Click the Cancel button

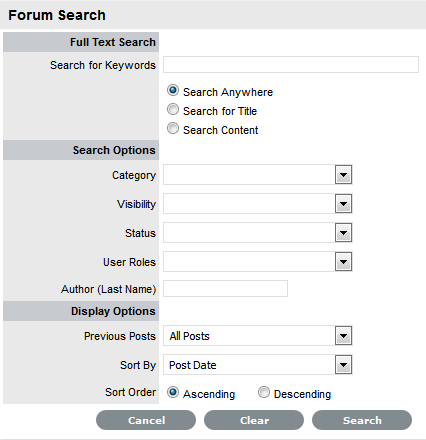pyautogui.click(x=146, y=420)
